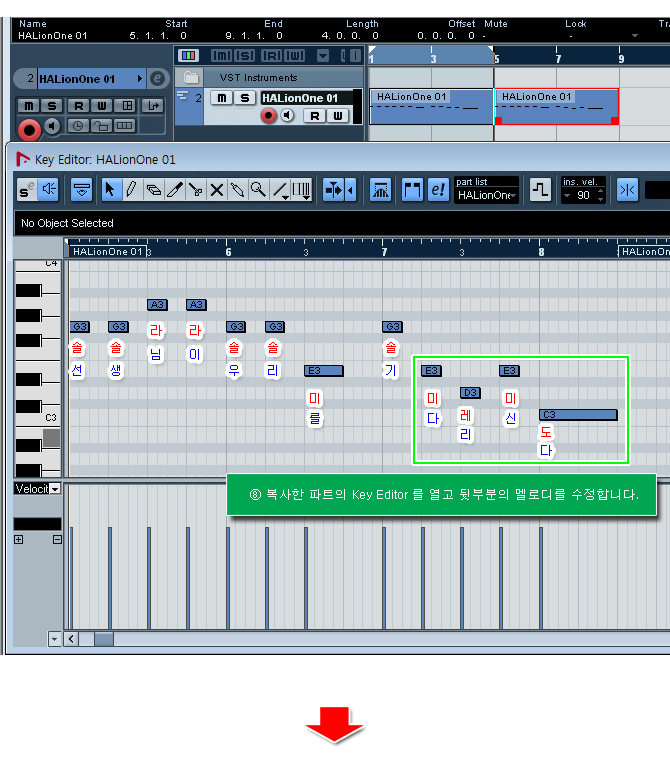Image resolution: width=670 pixels, height=775 pixels.
Task: Toggle Acoustic Feedback speaker icon
Action: pos(49,190)
